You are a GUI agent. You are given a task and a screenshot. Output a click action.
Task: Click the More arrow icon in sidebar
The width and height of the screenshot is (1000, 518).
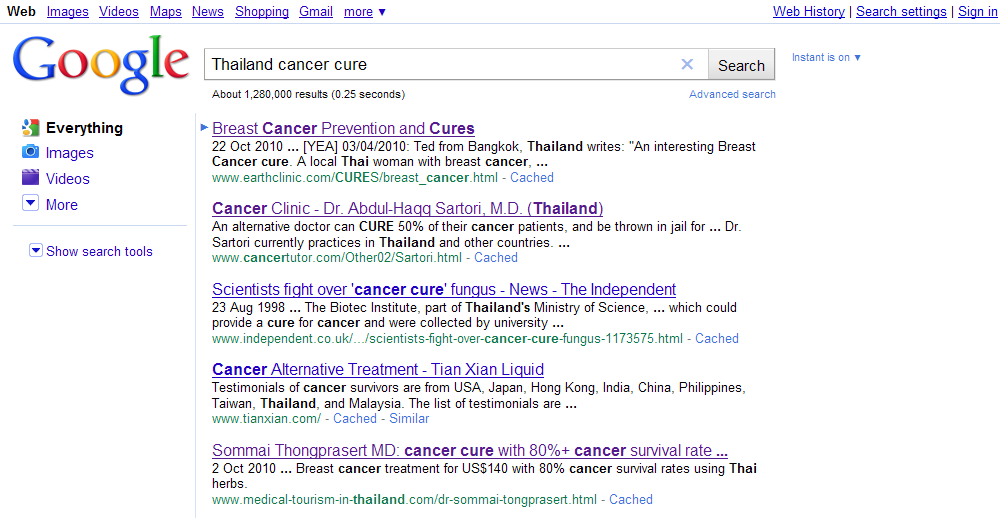(30, 204)
